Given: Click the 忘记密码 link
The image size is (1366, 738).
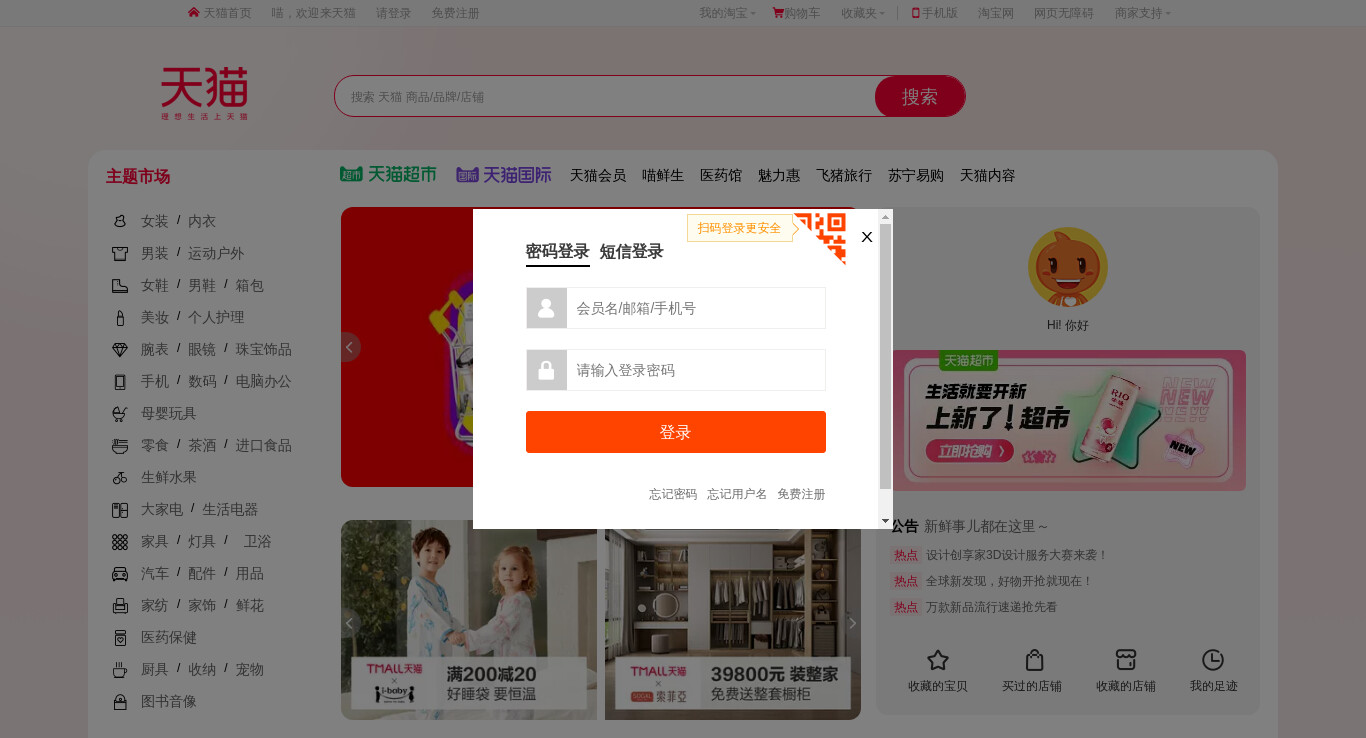Looking at the screenshot, I should point(673,494).
